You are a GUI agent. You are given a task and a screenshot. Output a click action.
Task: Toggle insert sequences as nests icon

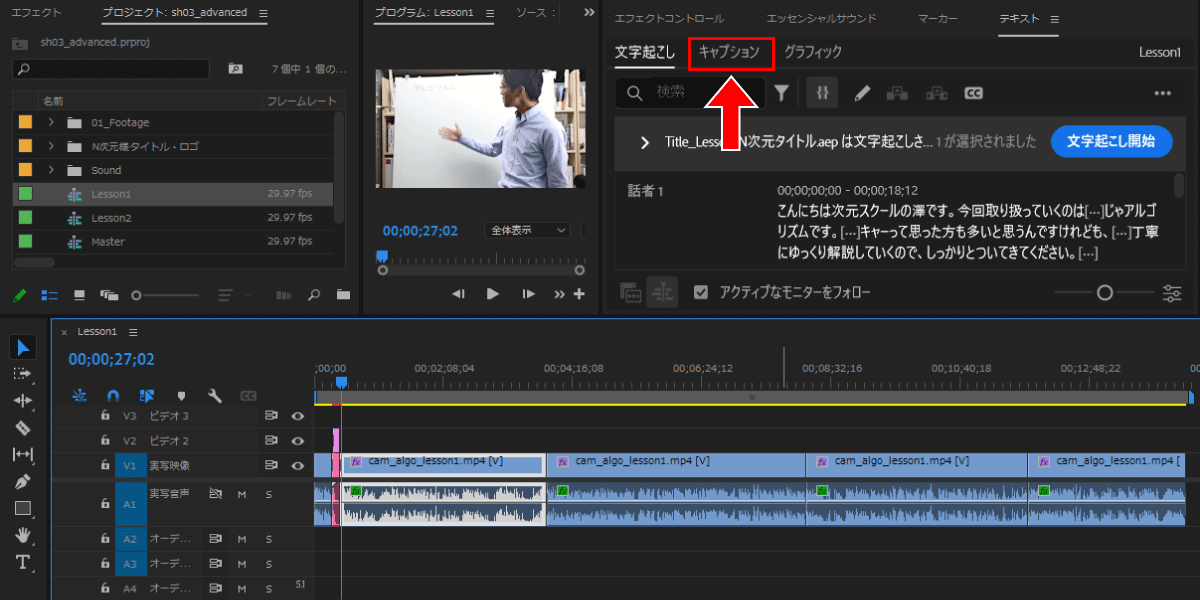(79, 395)
